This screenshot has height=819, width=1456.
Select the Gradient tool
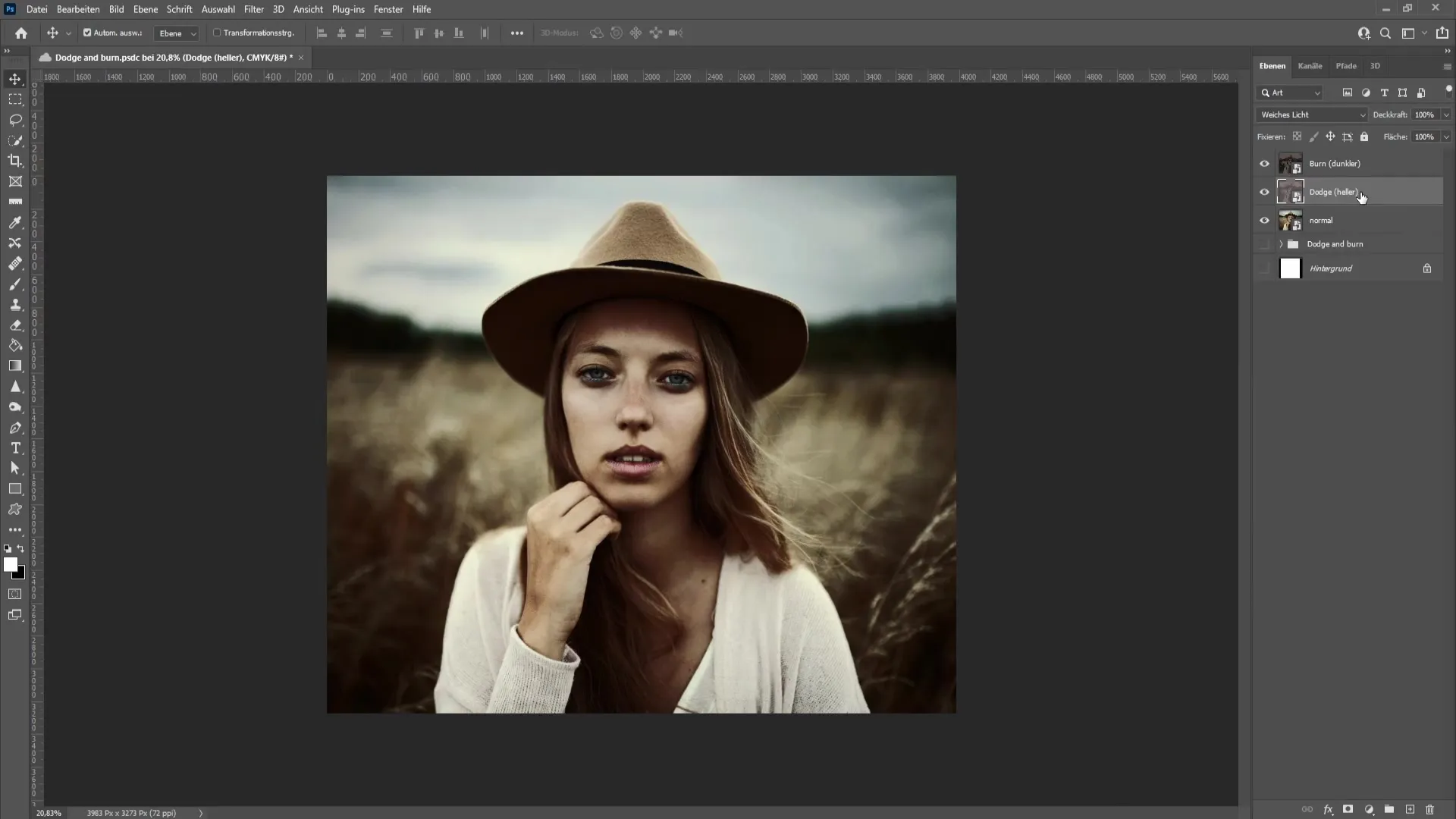(15, 366)
